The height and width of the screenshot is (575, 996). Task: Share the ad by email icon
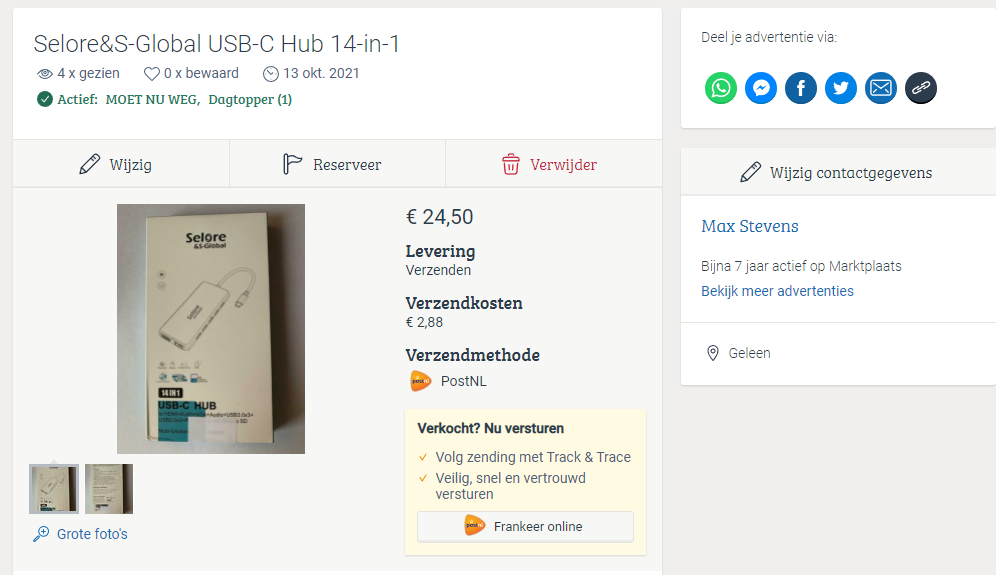pos(880,88)
